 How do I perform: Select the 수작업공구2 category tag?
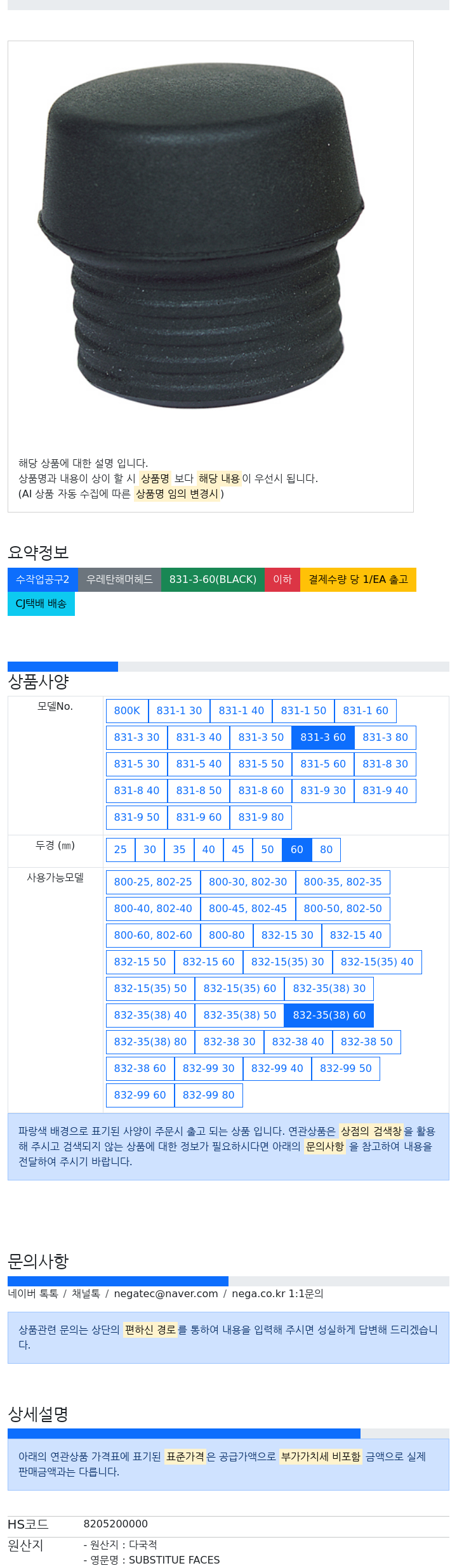[x=43, y=580]
